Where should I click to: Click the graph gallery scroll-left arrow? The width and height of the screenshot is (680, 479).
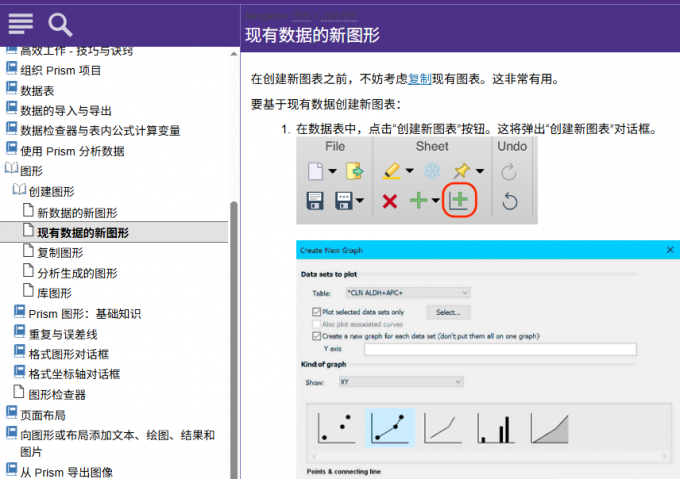tap(314, 456)
